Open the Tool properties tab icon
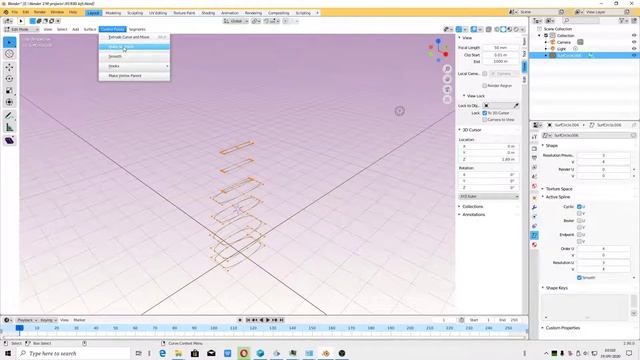 (x=534, y=137)
